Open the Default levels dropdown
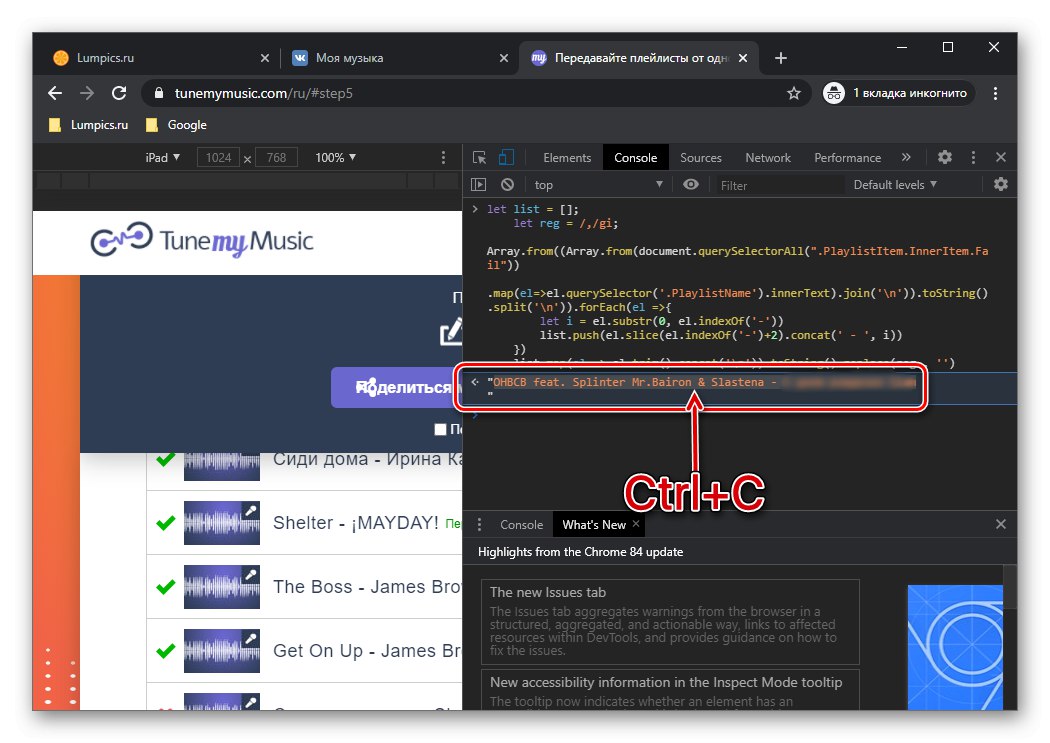Image resolution: width=1050 pixels, height=743 pixels. (895, 185)
